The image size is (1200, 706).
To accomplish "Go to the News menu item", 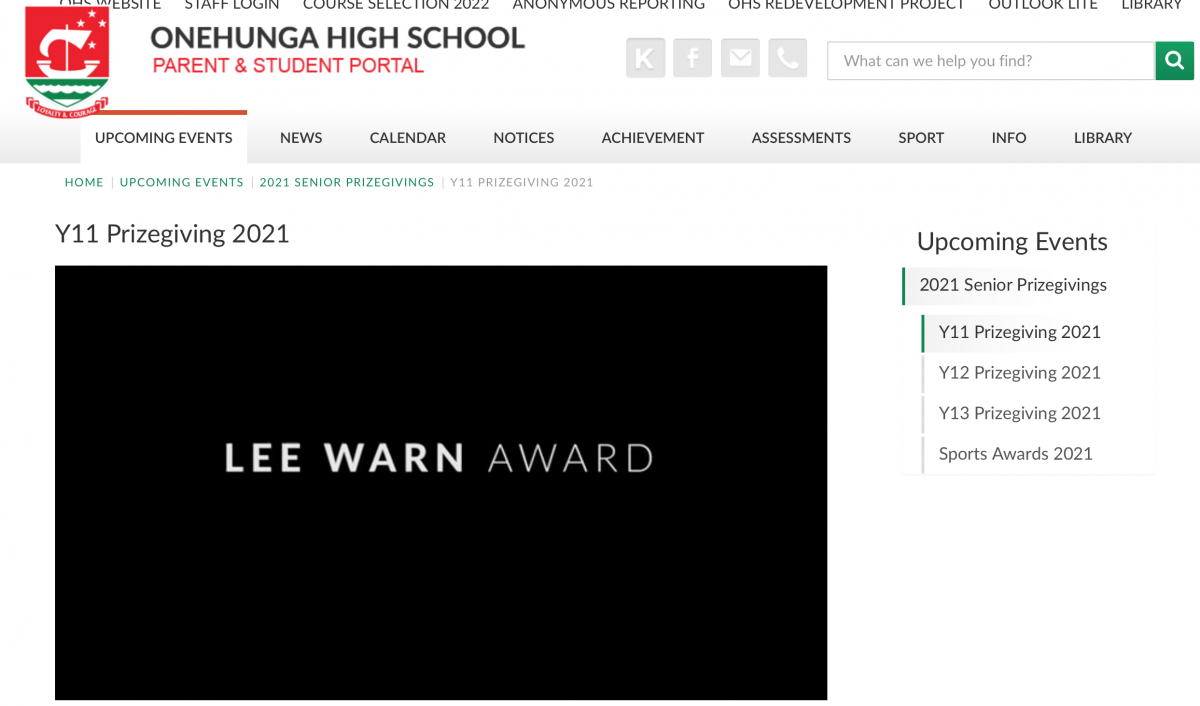I will (301, 138).
